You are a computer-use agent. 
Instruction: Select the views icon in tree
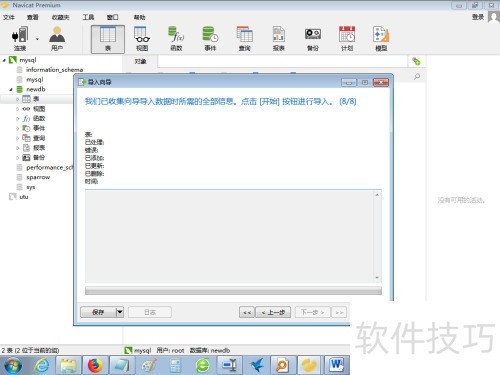[26, 109]
